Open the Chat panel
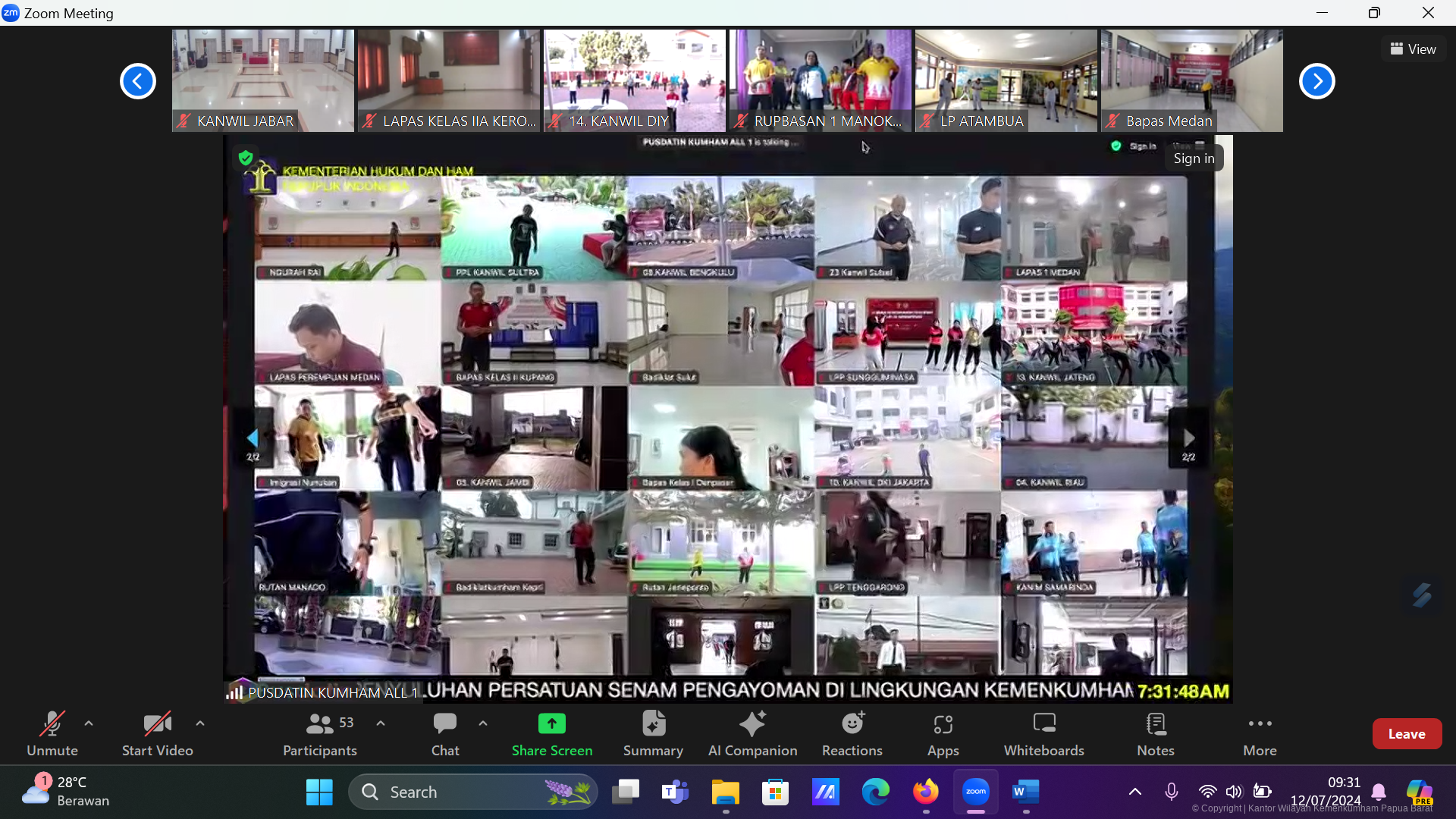Viewport: 1456px width, 819px height. 445,733
